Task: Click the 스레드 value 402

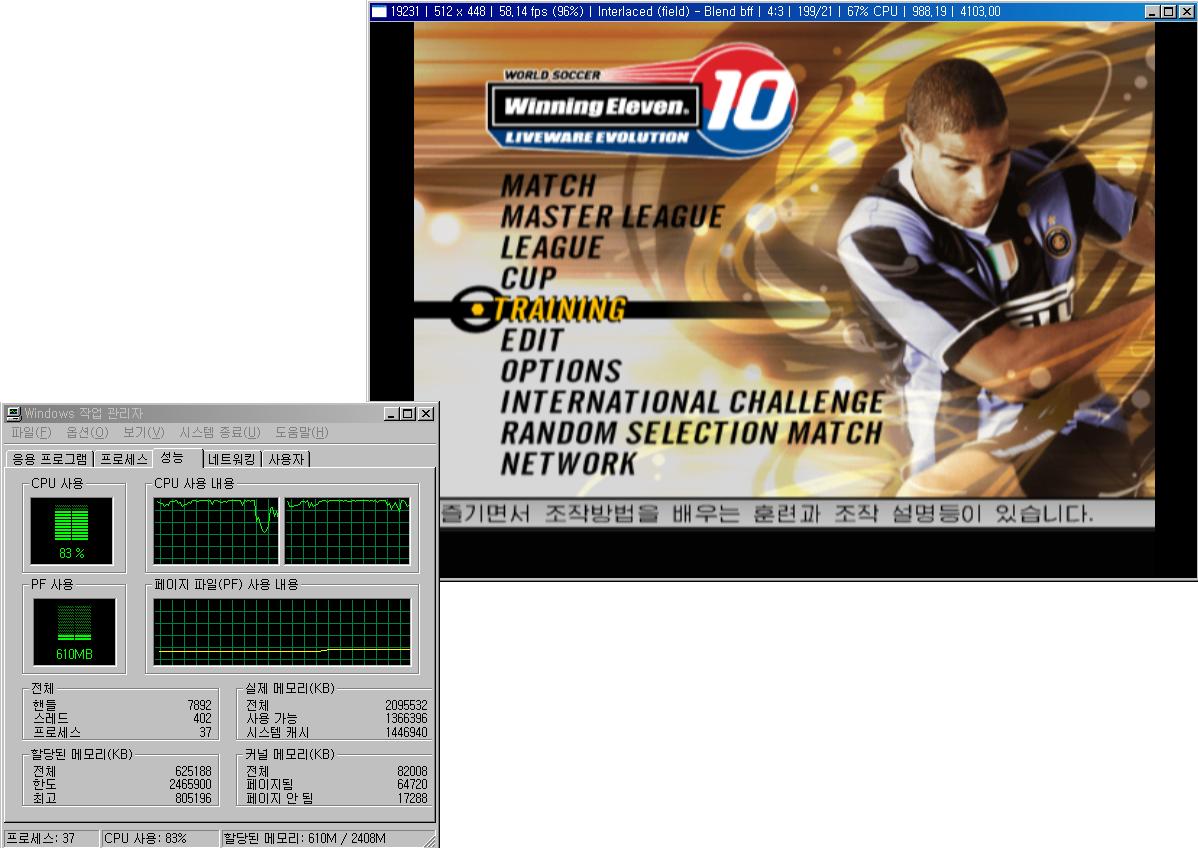Action: (x=202, y=718)
